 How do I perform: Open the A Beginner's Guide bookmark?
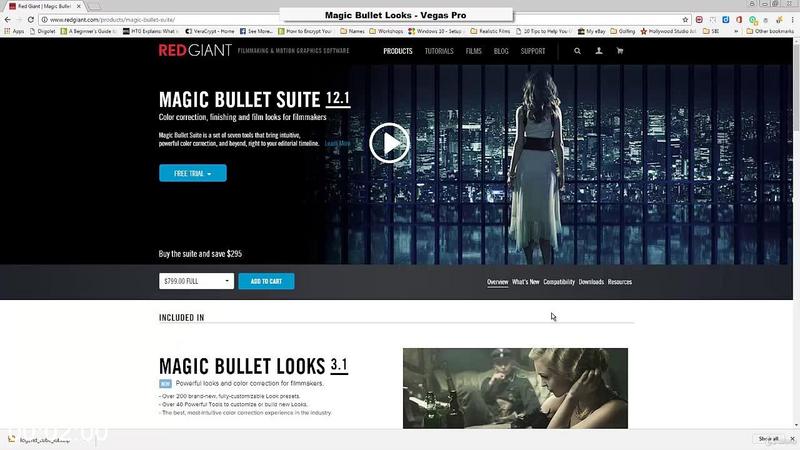(88, 31)
